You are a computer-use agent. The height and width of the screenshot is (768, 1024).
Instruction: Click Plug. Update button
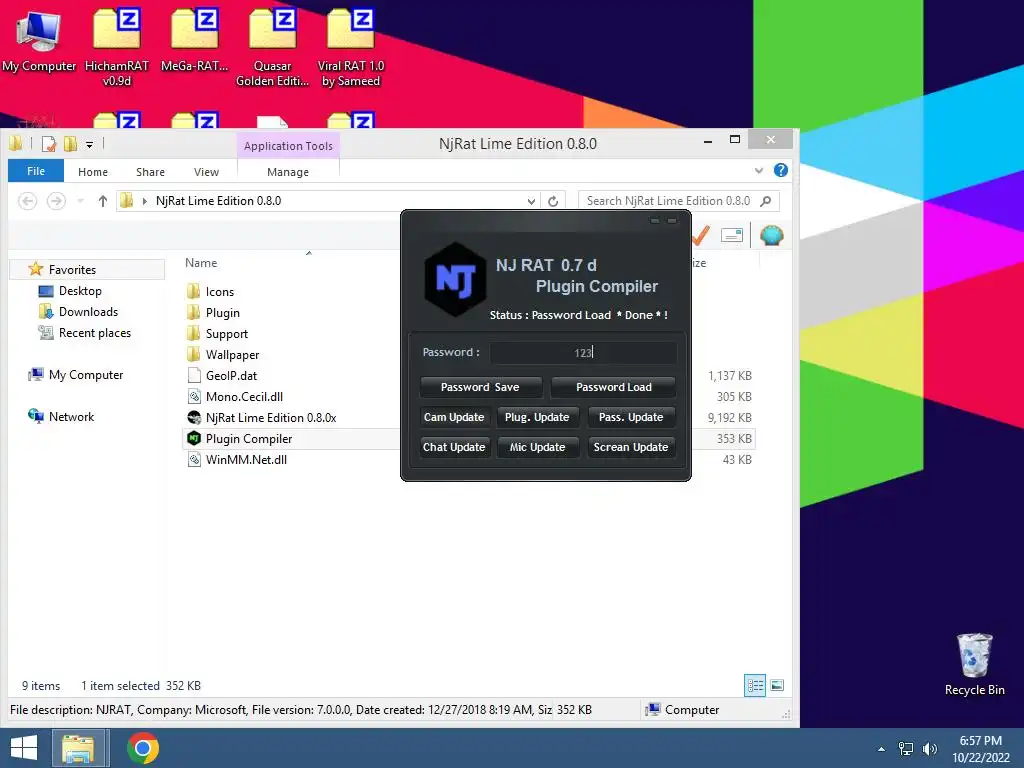(537, 417)
